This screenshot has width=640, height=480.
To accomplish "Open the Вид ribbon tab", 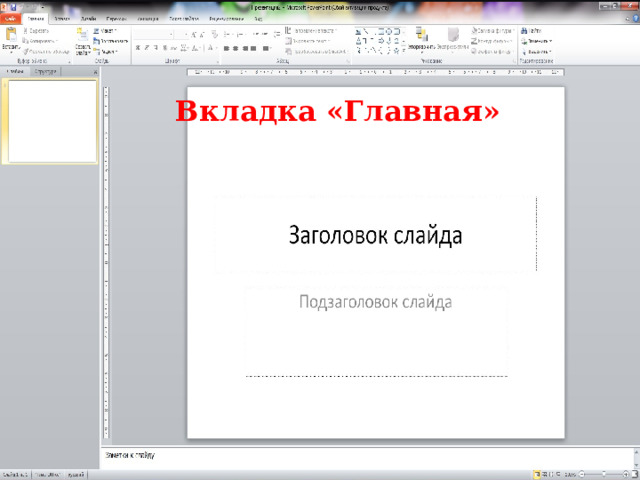I will pyautogui.click(x=258, y=19).
